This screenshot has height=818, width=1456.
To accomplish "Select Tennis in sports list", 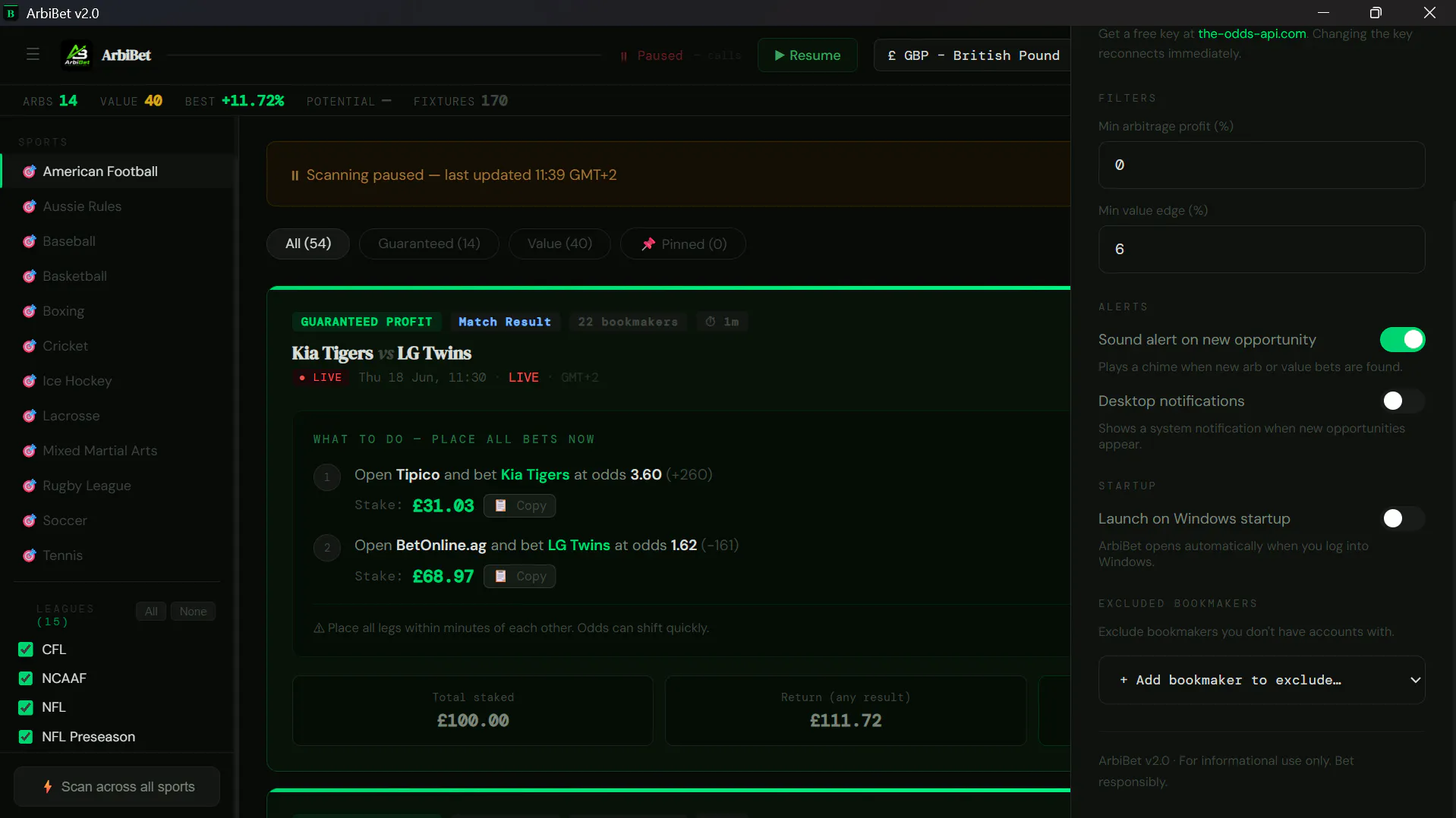I will 118,555.
